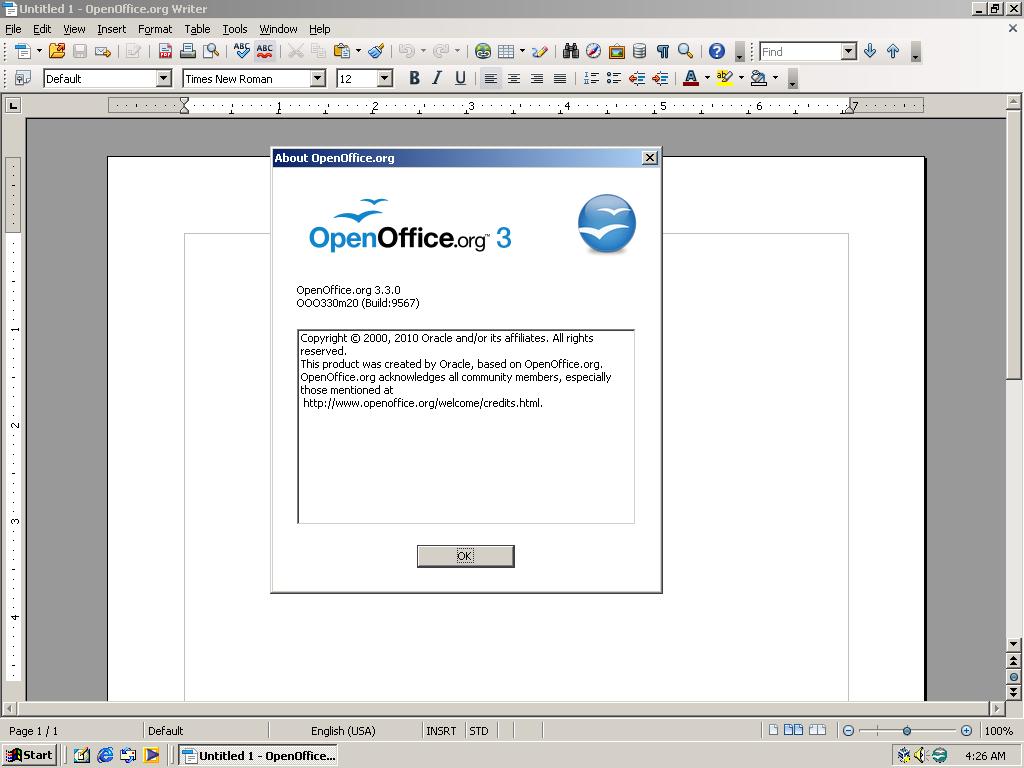Viewport: 1024px width, 768px height.
Task: Open the File menu
Action: pyautogui.click(x=13, y=29)
